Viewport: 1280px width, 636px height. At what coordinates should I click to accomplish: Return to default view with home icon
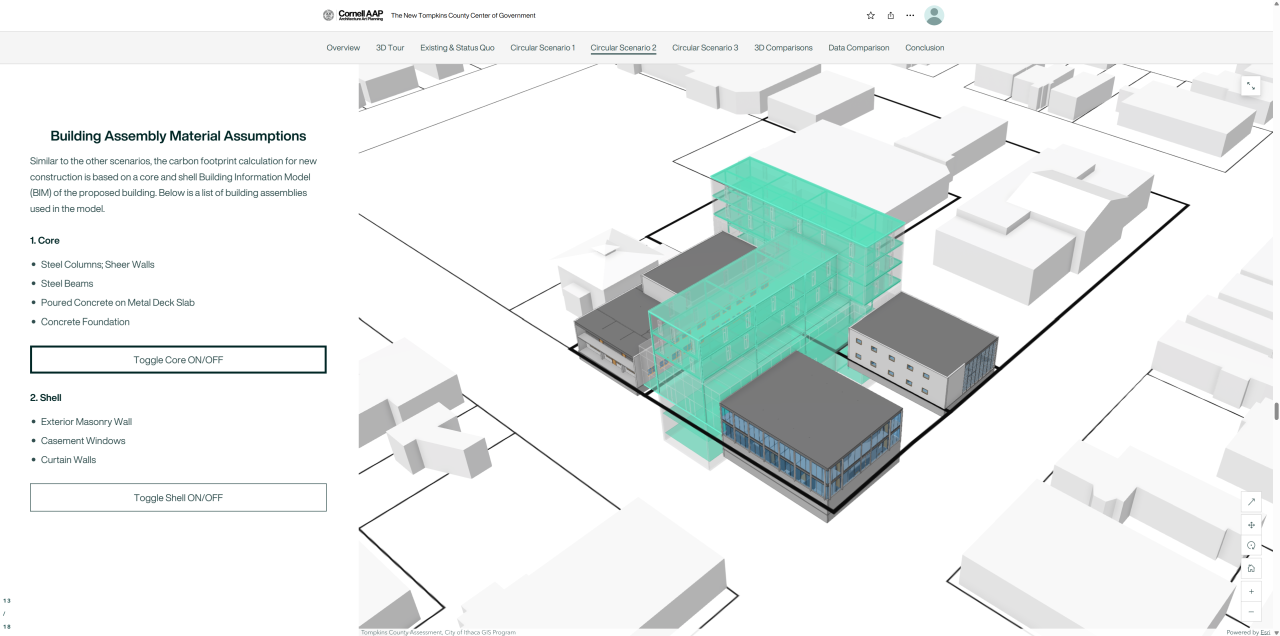(x=1251, y=568)
